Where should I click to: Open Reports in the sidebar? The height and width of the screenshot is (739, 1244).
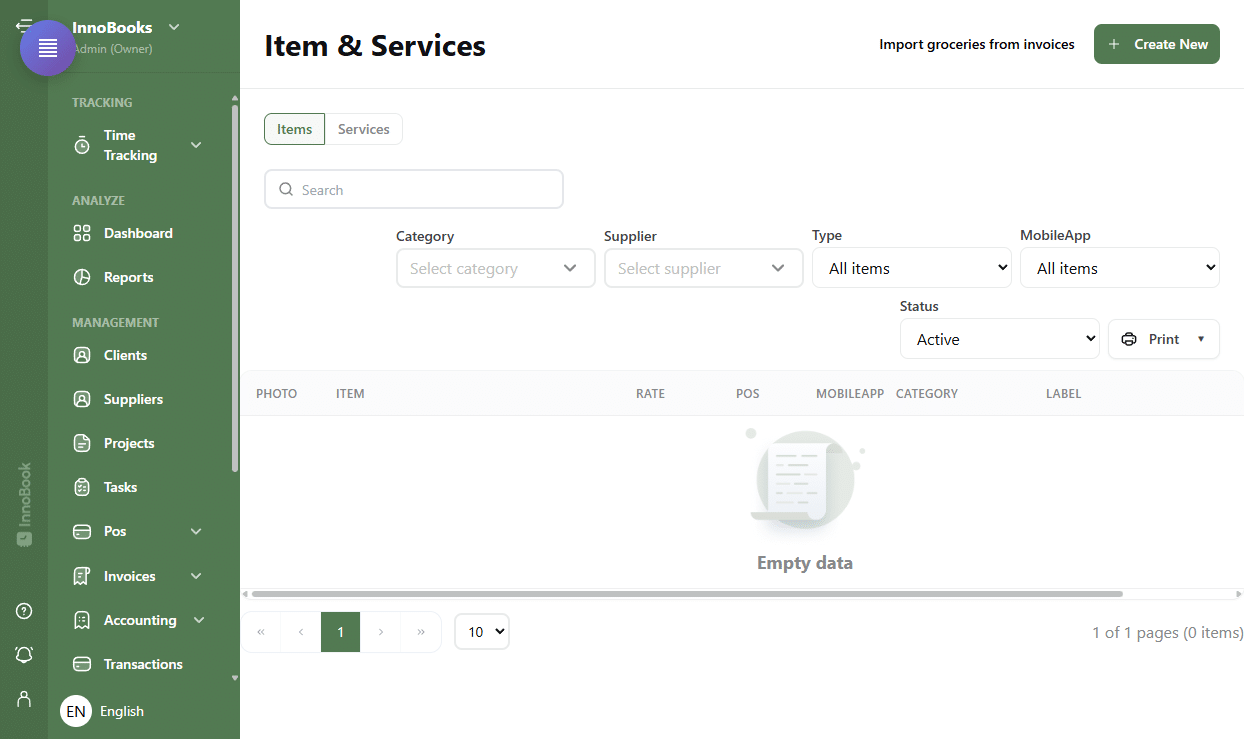coord(129,277)
